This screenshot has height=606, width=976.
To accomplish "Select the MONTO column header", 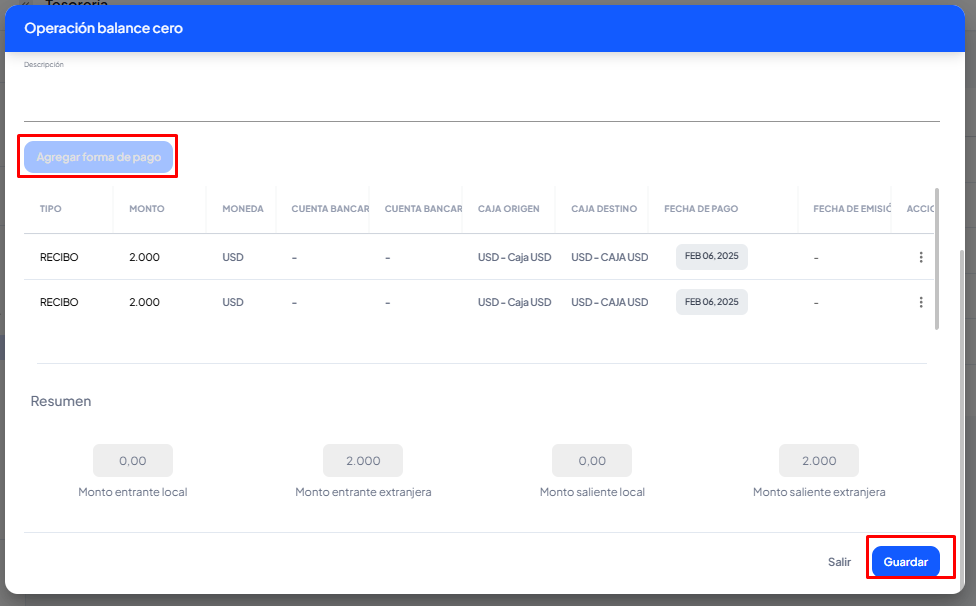I will pyautogui.click(x=147, y=209).
